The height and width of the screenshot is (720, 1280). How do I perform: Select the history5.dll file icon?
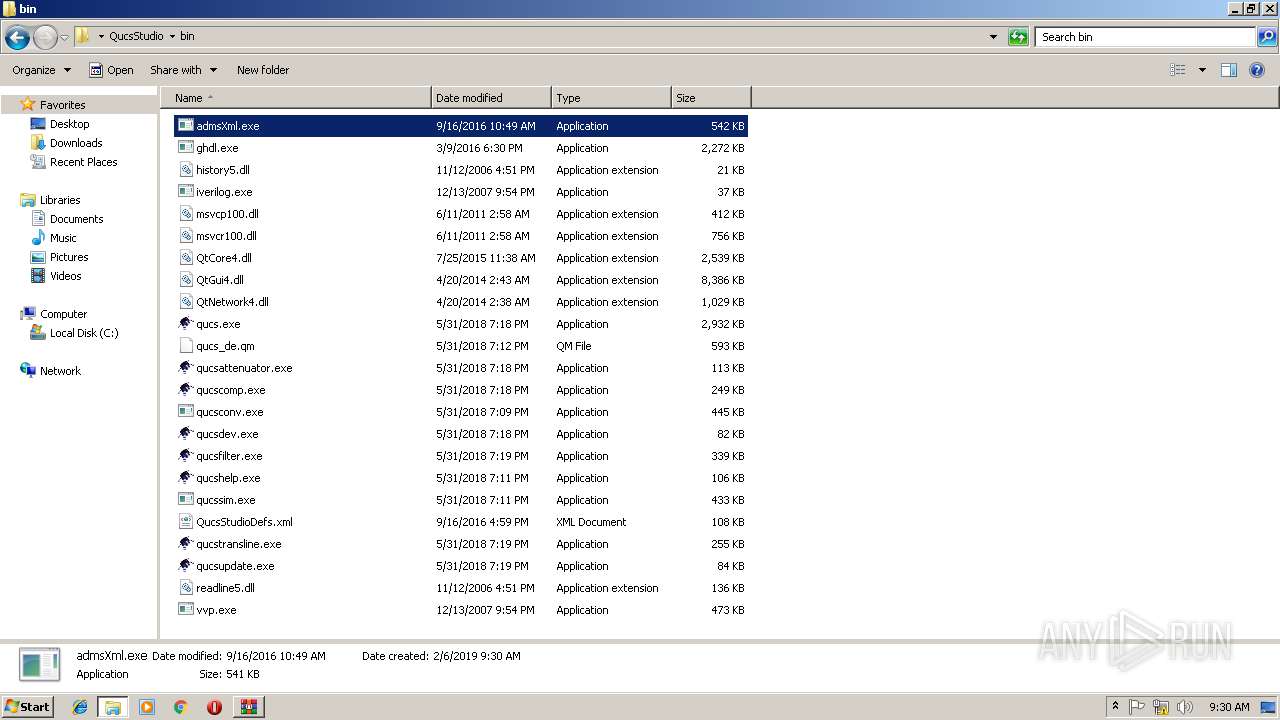pos(185,170)
